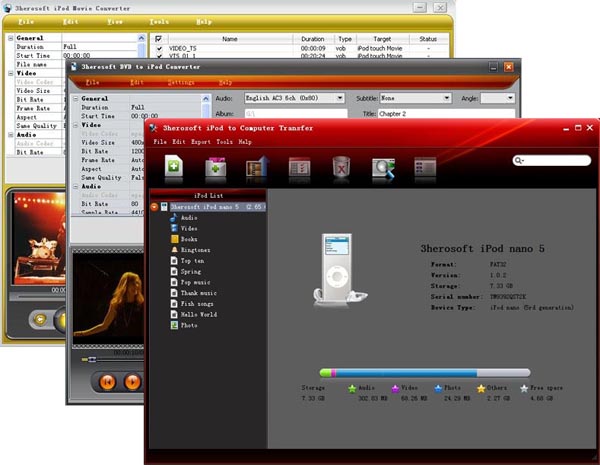Open Edit menu in iPod Movie Converter
This screenshot has height=465, width=600.
pyautogui.click(x=70, y=22)
